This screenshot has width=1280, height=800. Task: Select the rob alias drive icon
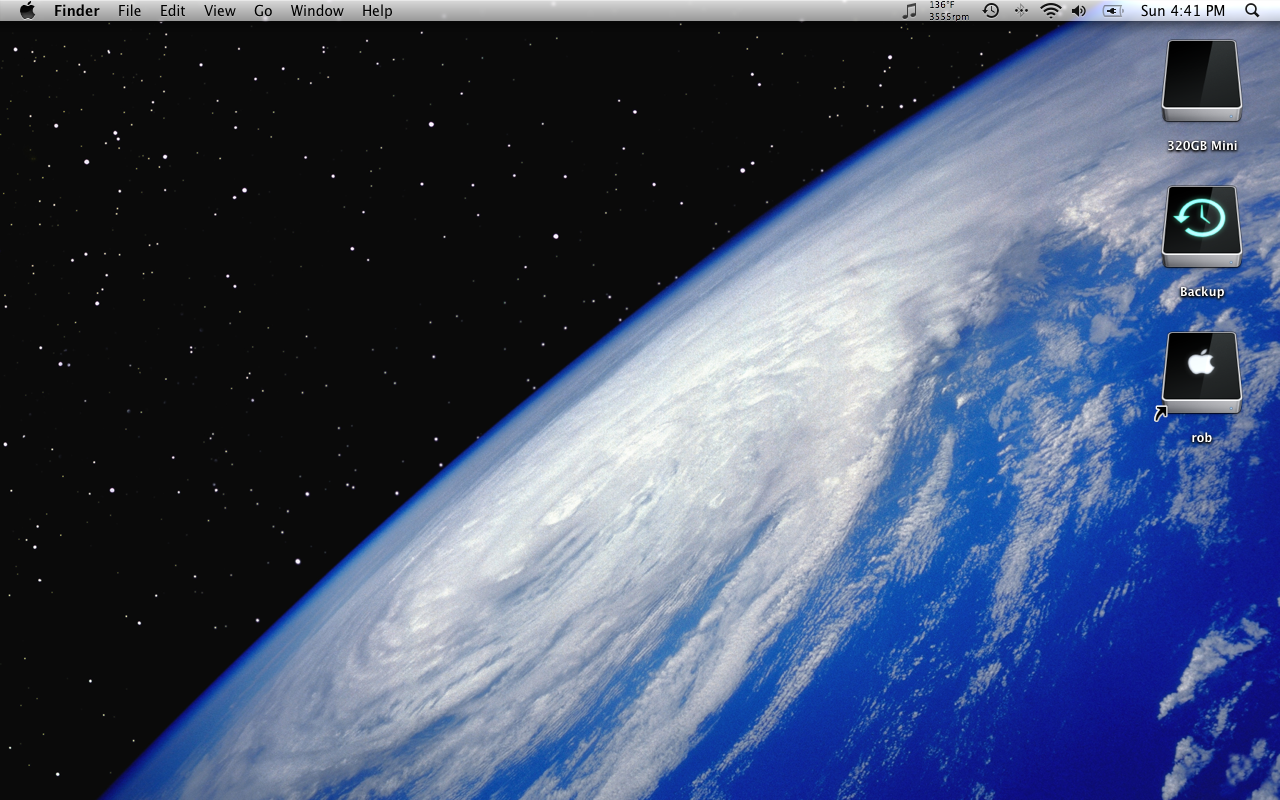click(1202, 373)
